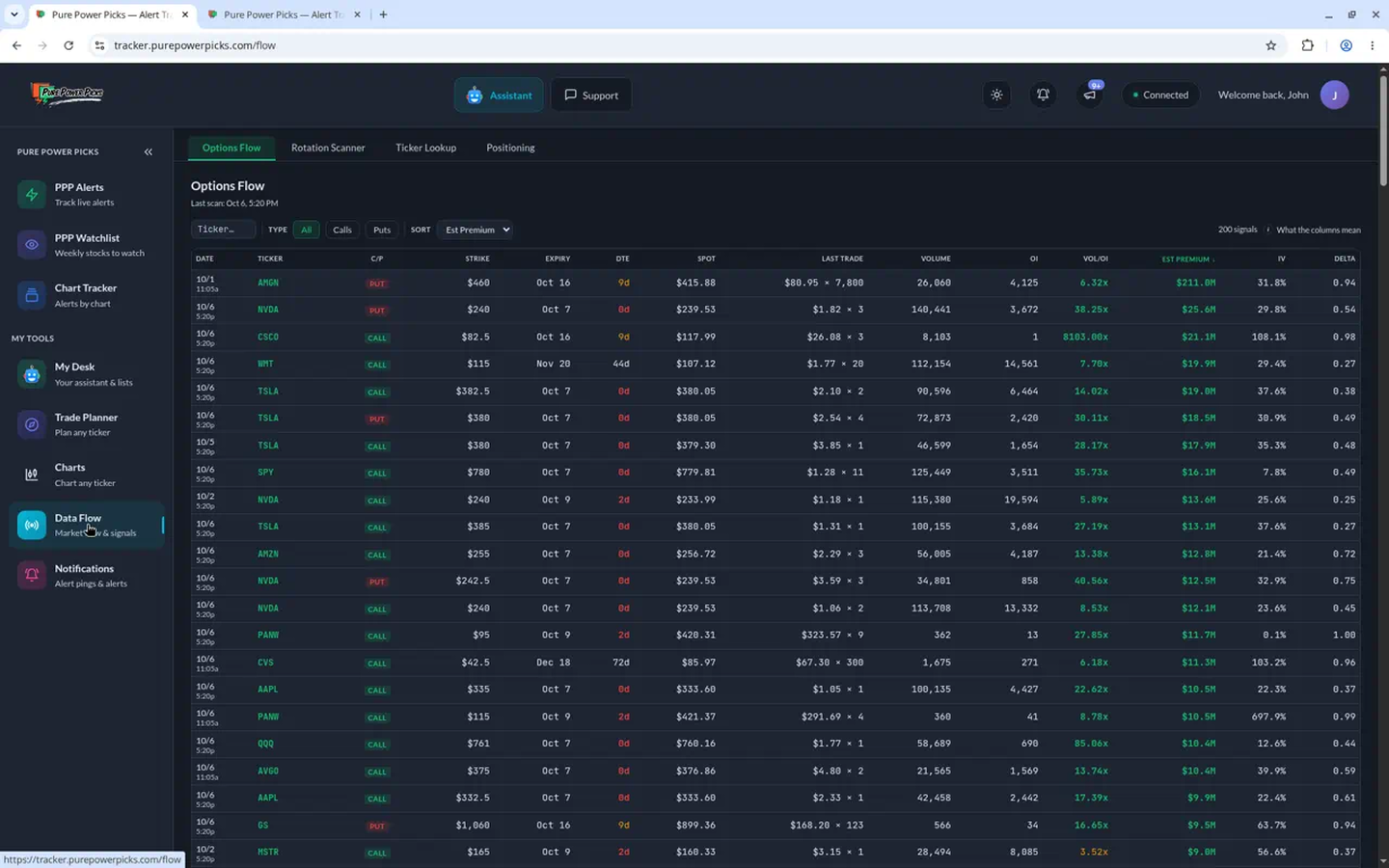Click the QQQ ticker cell
The height and width of the screenshot is (868, 1389).
pos(265,744)
